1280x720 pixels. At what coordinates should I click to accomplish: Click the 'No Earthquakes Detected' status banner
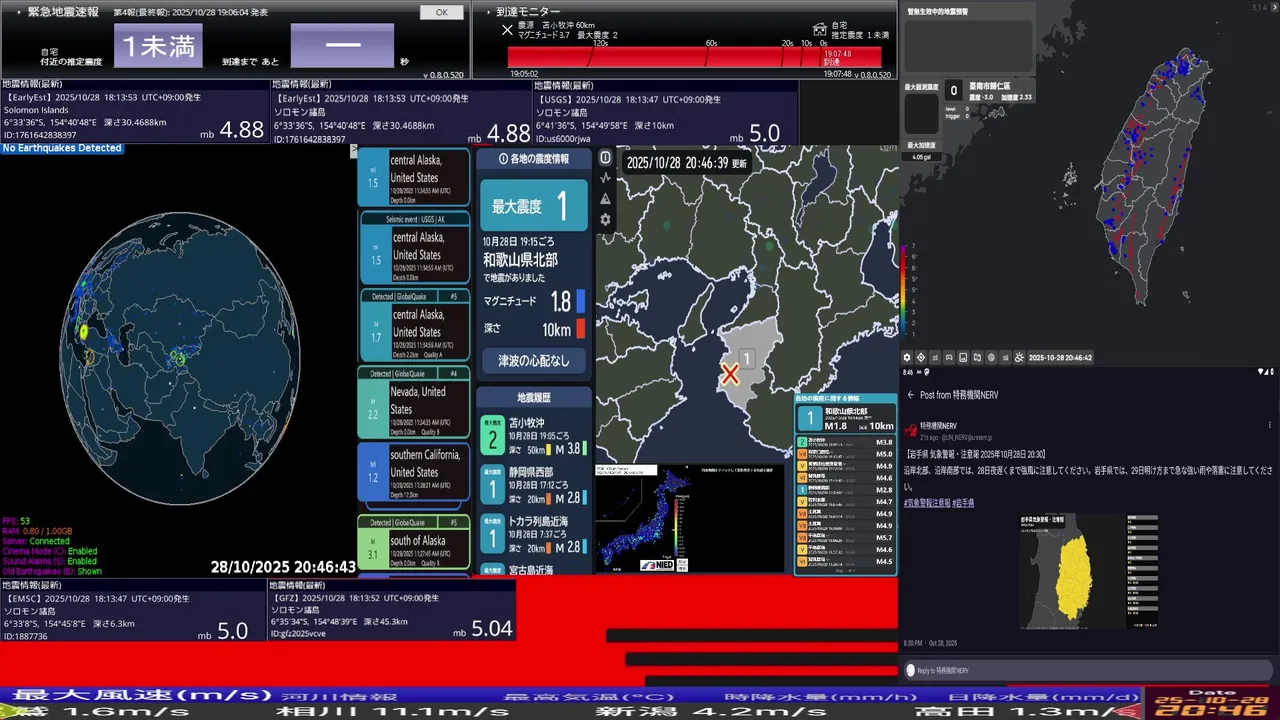(62, 148)
